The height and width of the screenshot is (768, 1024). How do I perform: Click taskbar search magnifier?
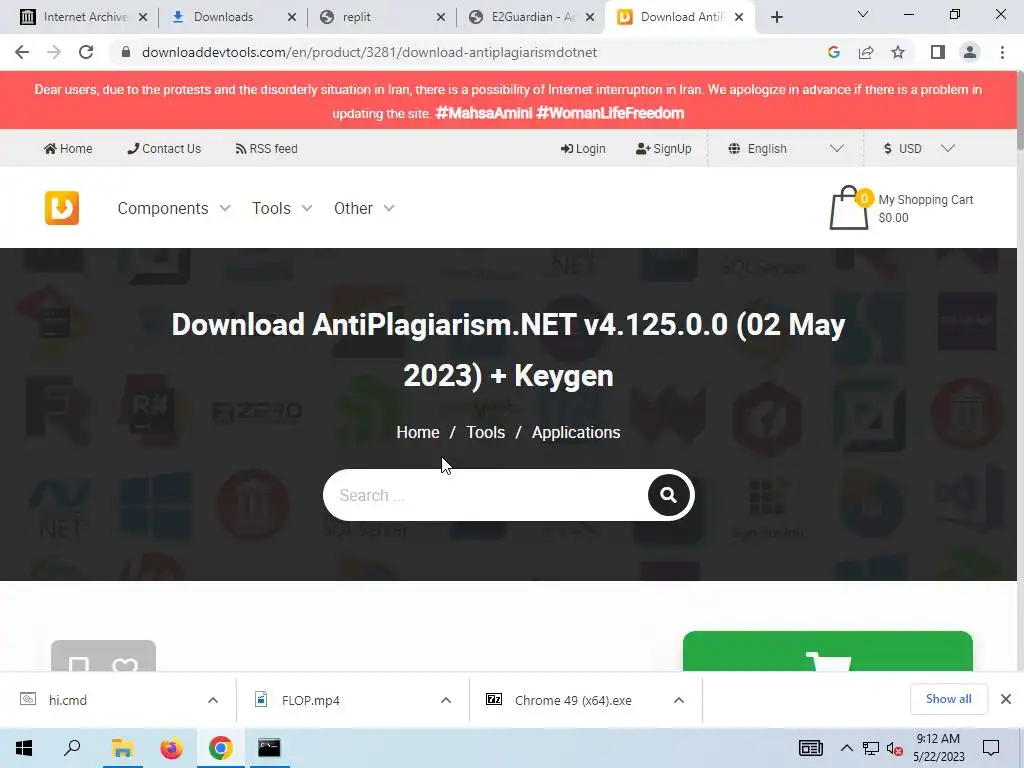pyautogui.click(x=72, y=748)
